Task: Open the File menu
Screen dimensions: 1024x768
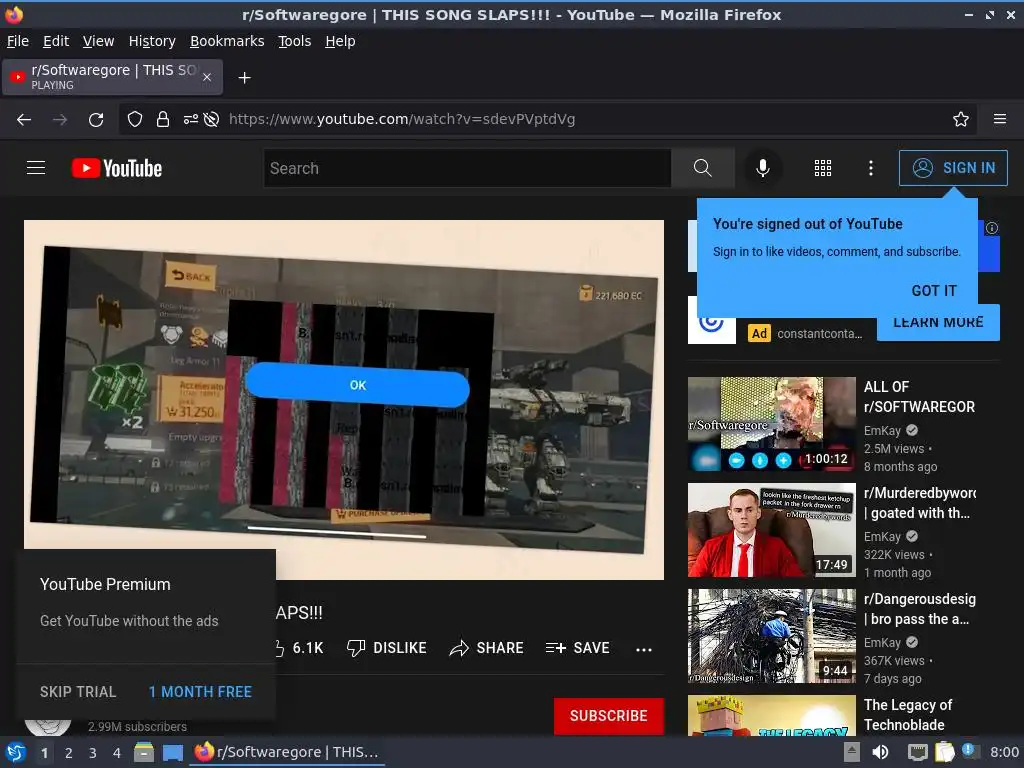Action: click(x=18, y=41)
